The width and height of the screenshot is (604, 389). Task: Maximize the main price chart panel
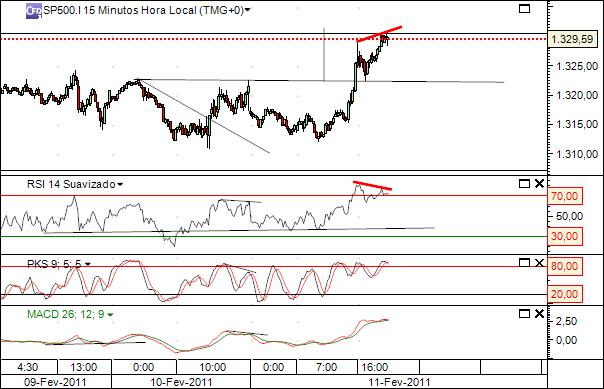pyautogui.click(x=524, y=8)
